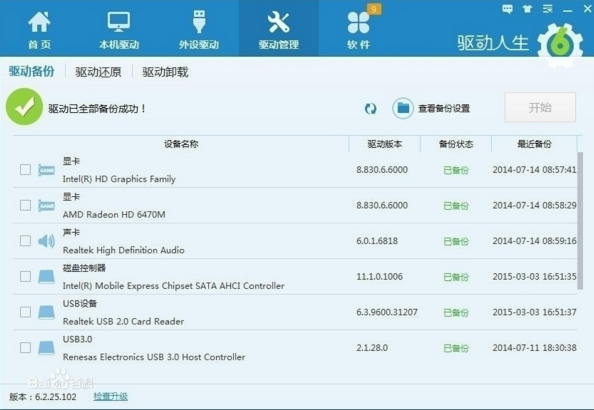The image size is (594, 410).
Task: Select the Realtek High Definition Audio name
Action: (123, 250)
